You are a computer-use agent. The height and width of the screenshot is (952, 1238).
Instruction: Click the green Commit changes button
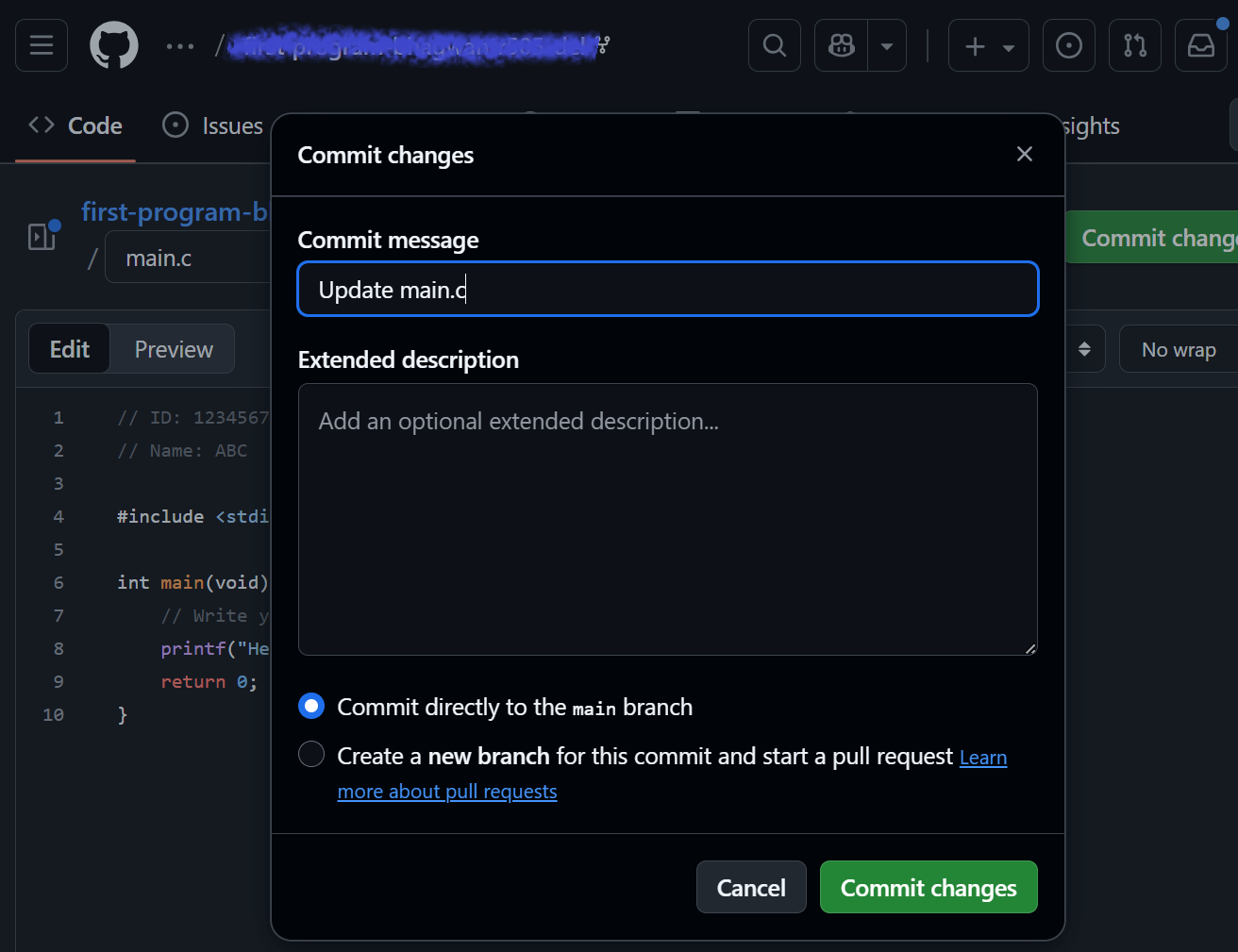(928, 888)
